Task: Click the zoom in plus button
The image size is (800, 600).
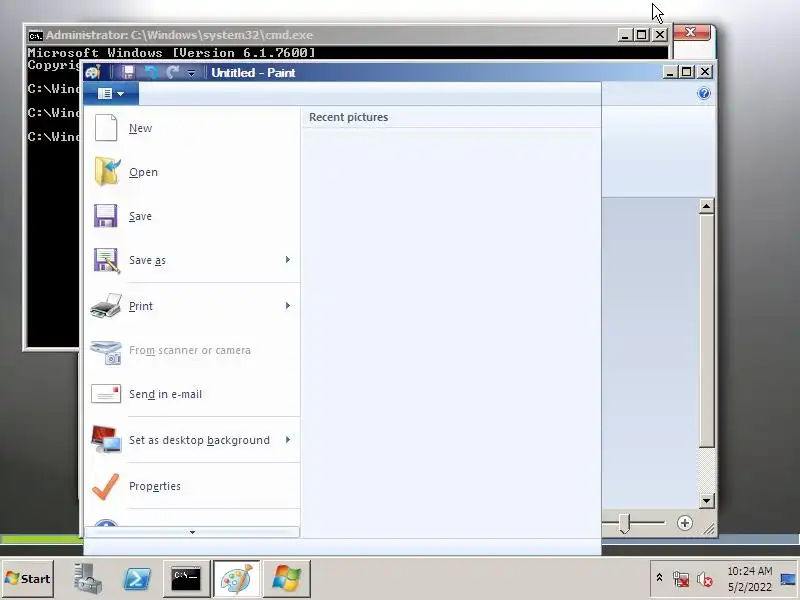Action: [685, 523]
